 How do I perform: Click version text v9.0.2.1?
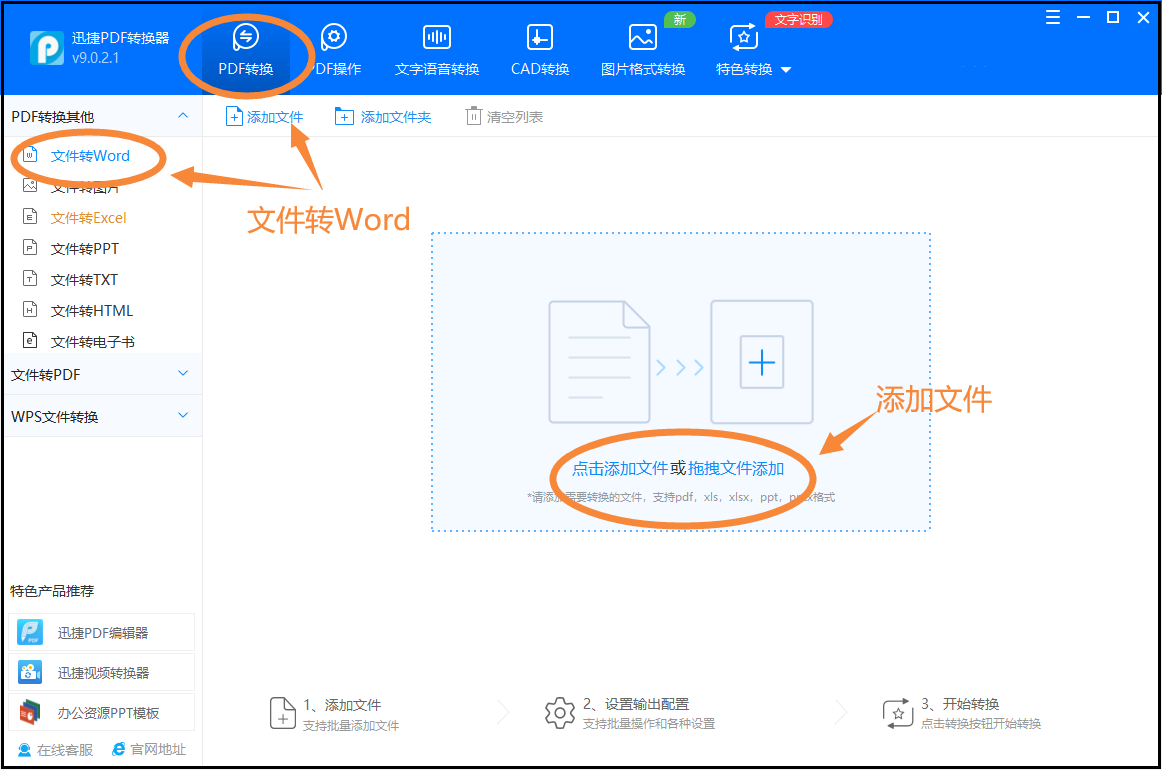(x=96, y=58)
